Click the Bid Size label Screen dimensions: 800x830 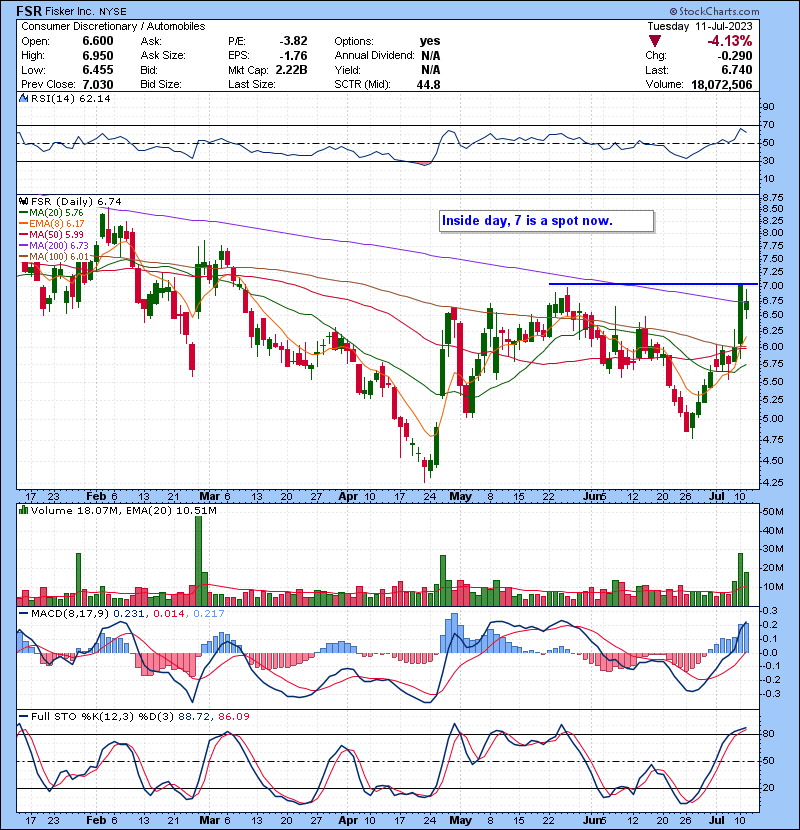pyautogui.click(x=161, y=84)
